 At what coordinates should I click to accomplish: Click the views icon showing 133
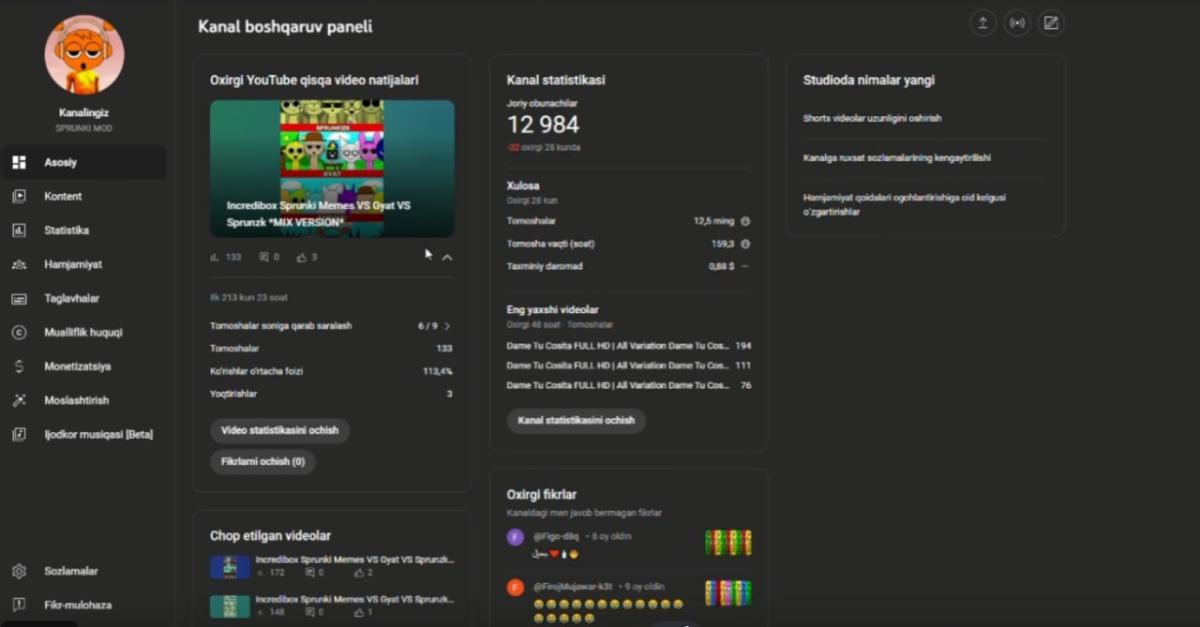click(x=214, y=257)
